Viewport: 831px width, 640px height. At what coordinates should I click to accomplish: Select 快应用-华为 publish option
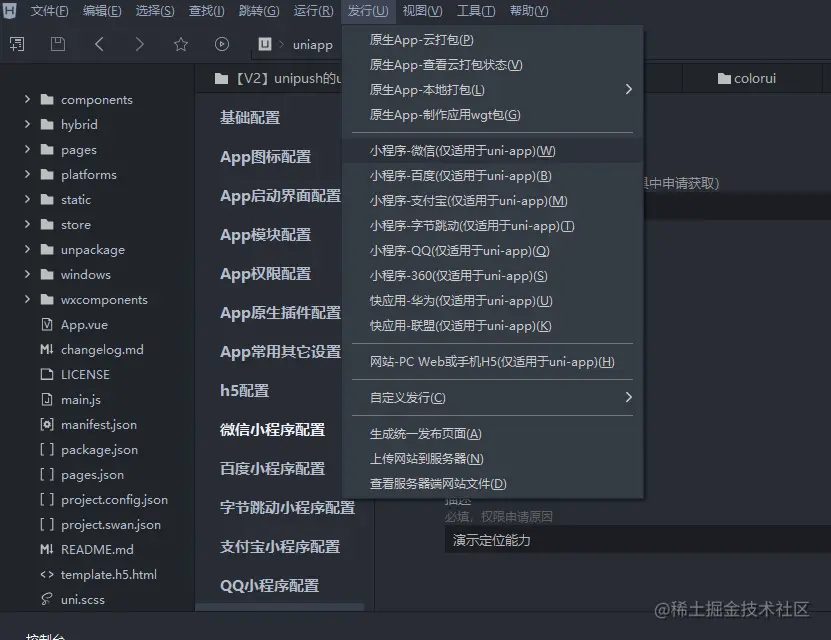[493, 301]
